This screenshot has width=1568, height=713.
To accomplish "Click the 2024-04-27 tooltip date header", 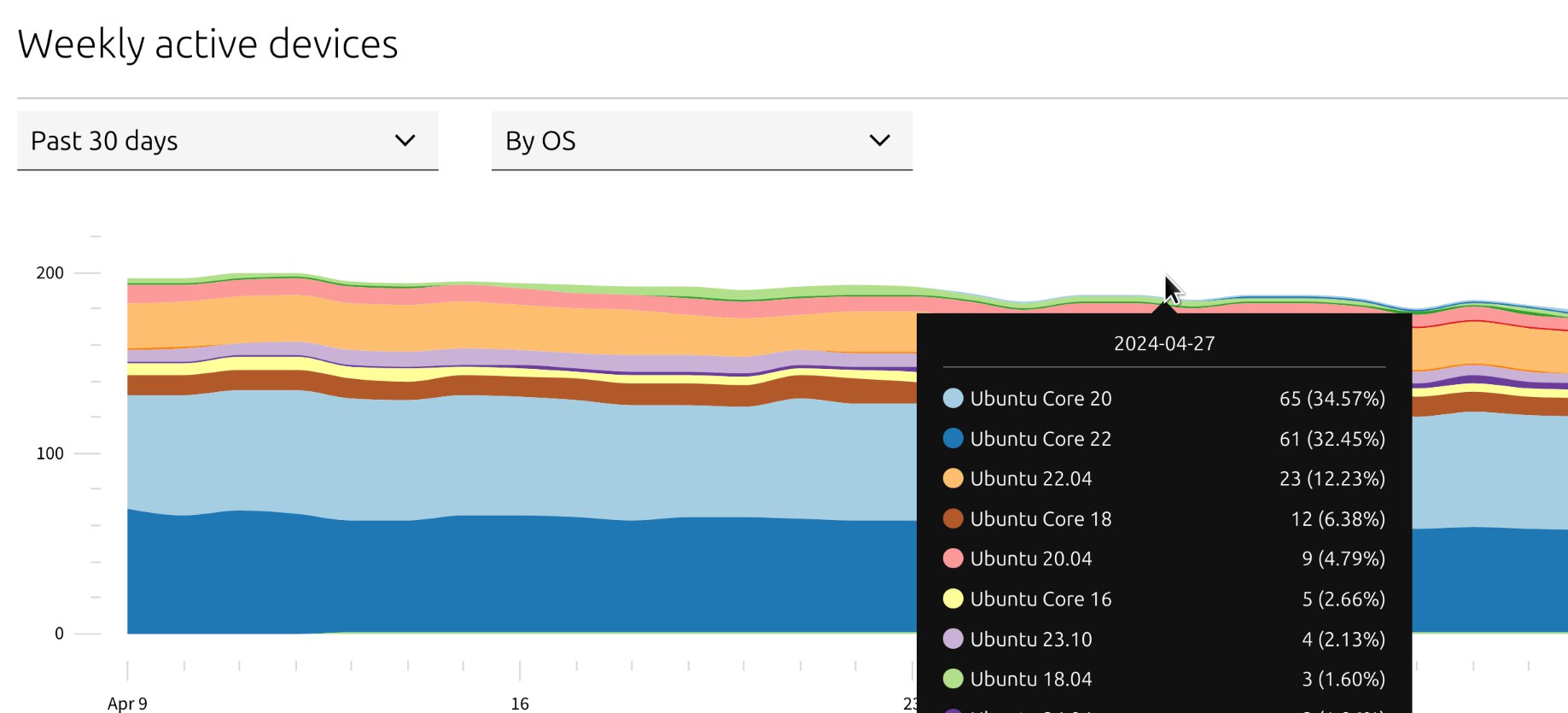I will click(1163, 344).
